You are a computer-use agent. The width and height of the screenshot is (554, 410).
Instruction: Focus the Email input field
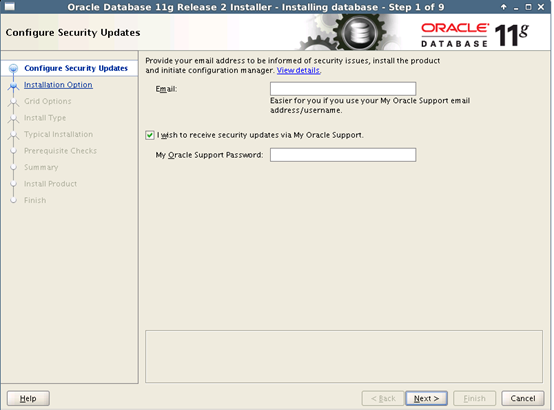(x=343, y=89)
